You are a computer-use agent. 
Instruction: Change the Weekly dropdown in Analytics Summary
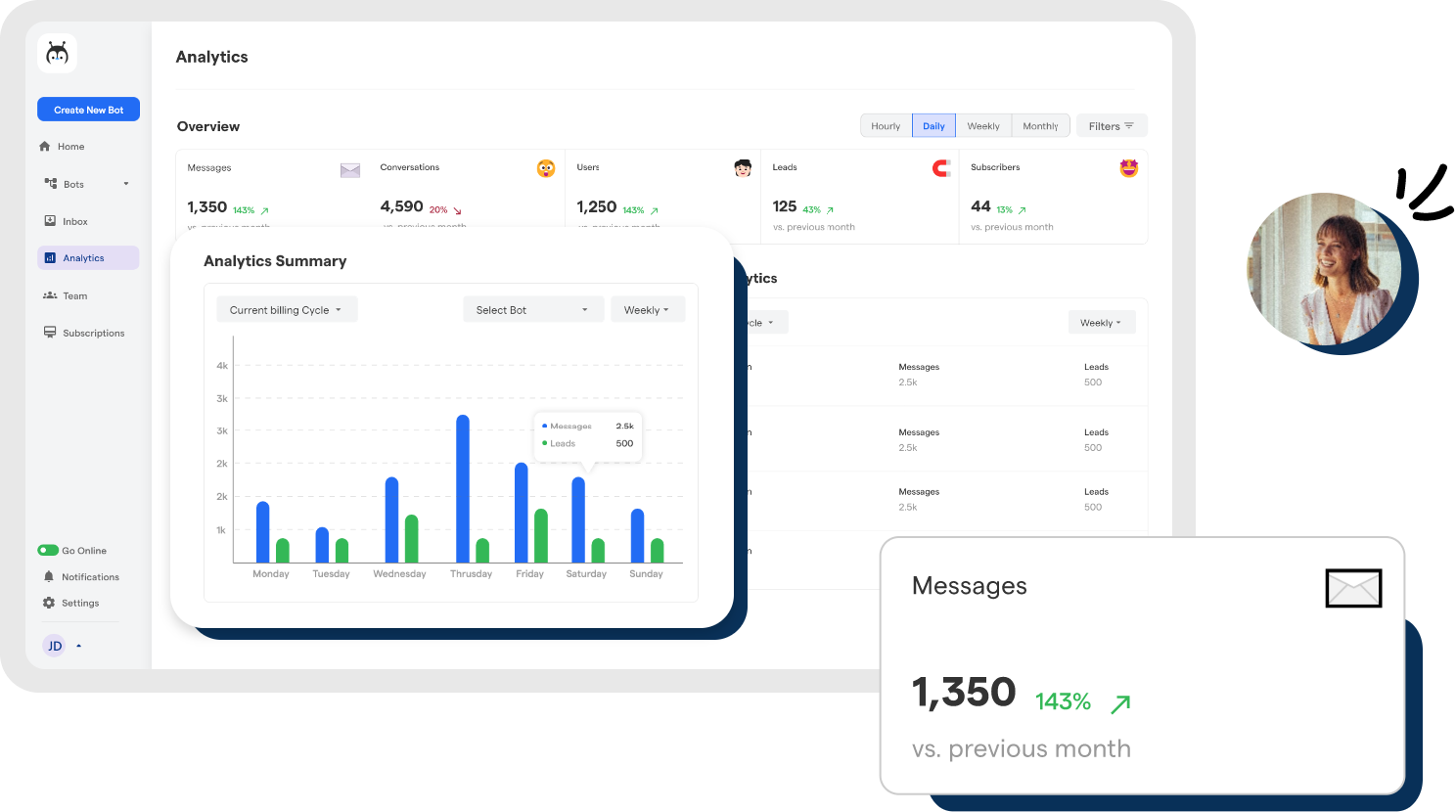click(648, 309)
